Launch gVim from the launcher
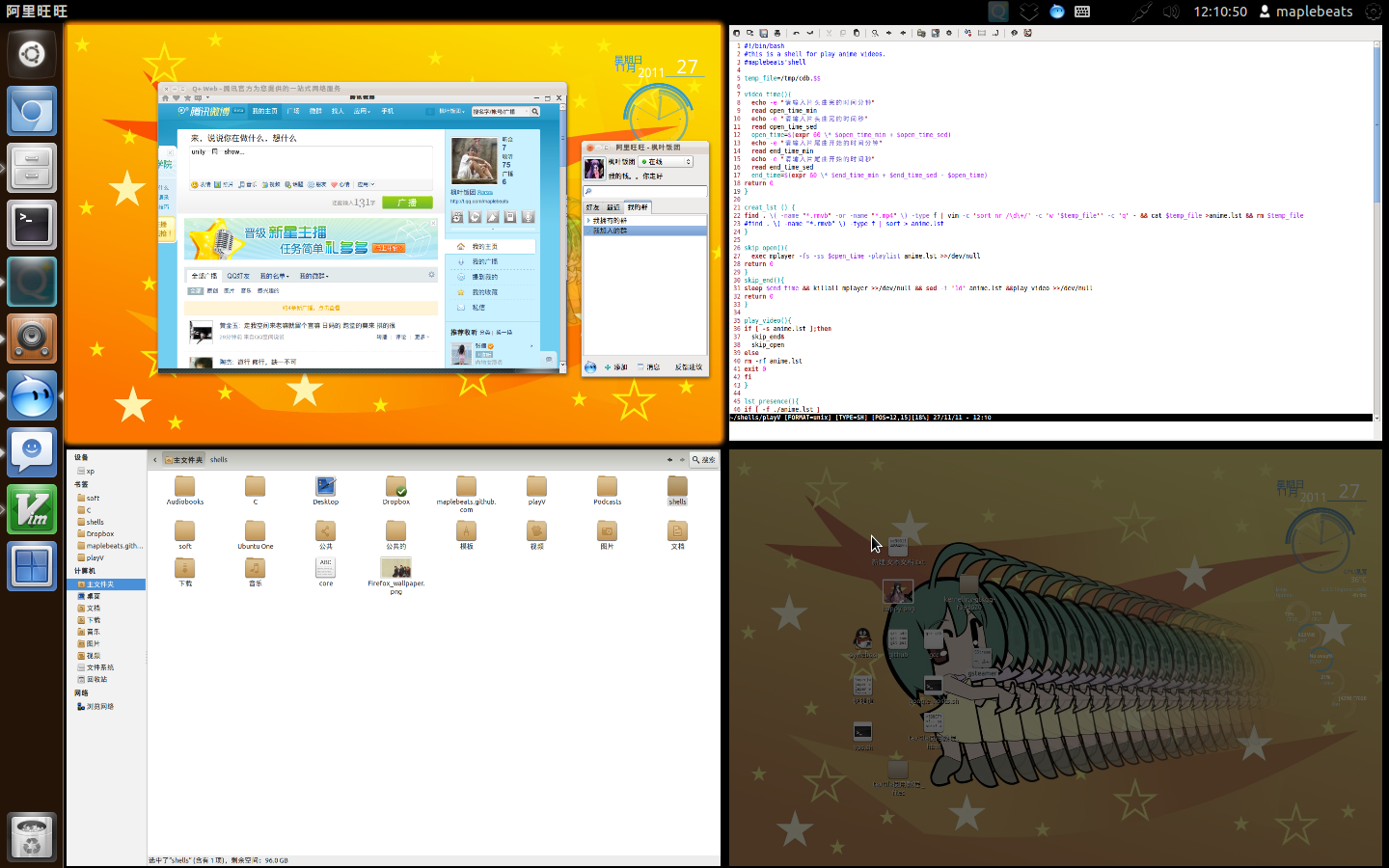 tap(32, 509)
